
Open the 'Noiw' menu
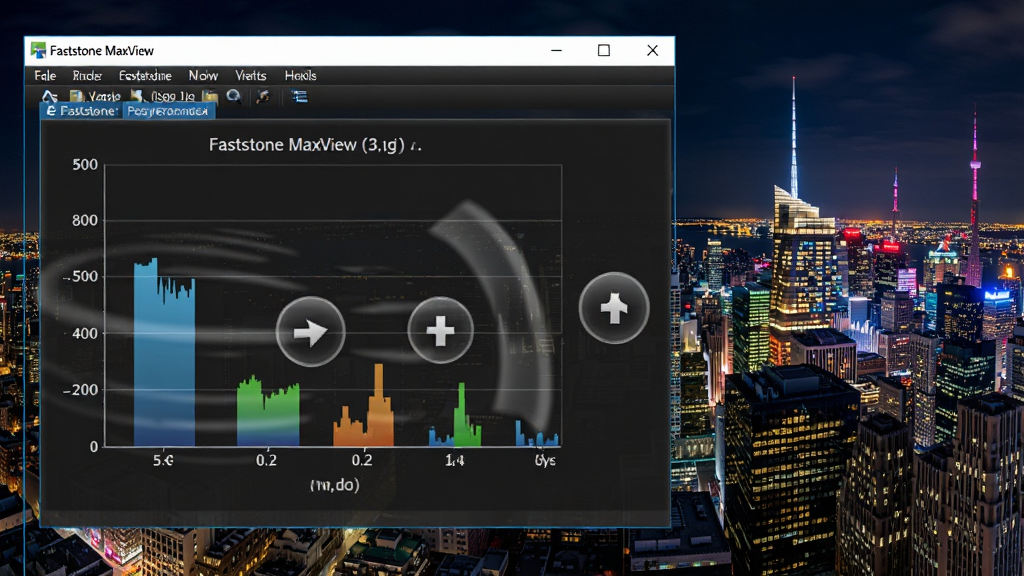pyautogui.click(x=203, y=76)
